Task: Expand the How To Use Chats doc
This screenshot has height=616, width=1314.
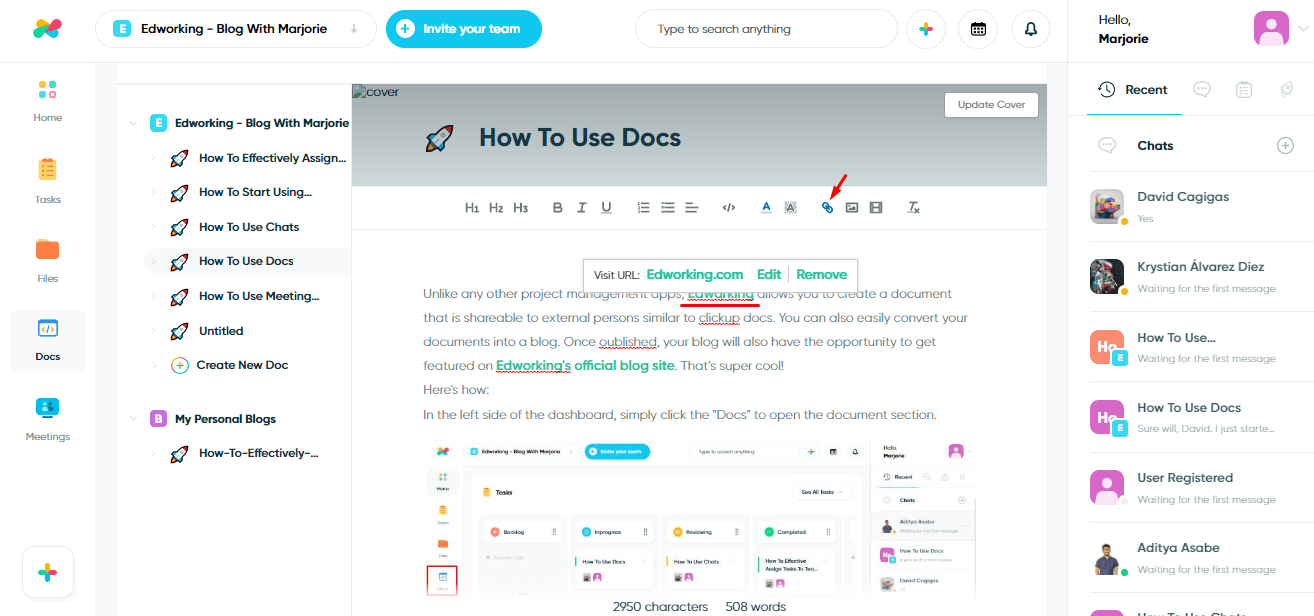Action: coord(153,227)
